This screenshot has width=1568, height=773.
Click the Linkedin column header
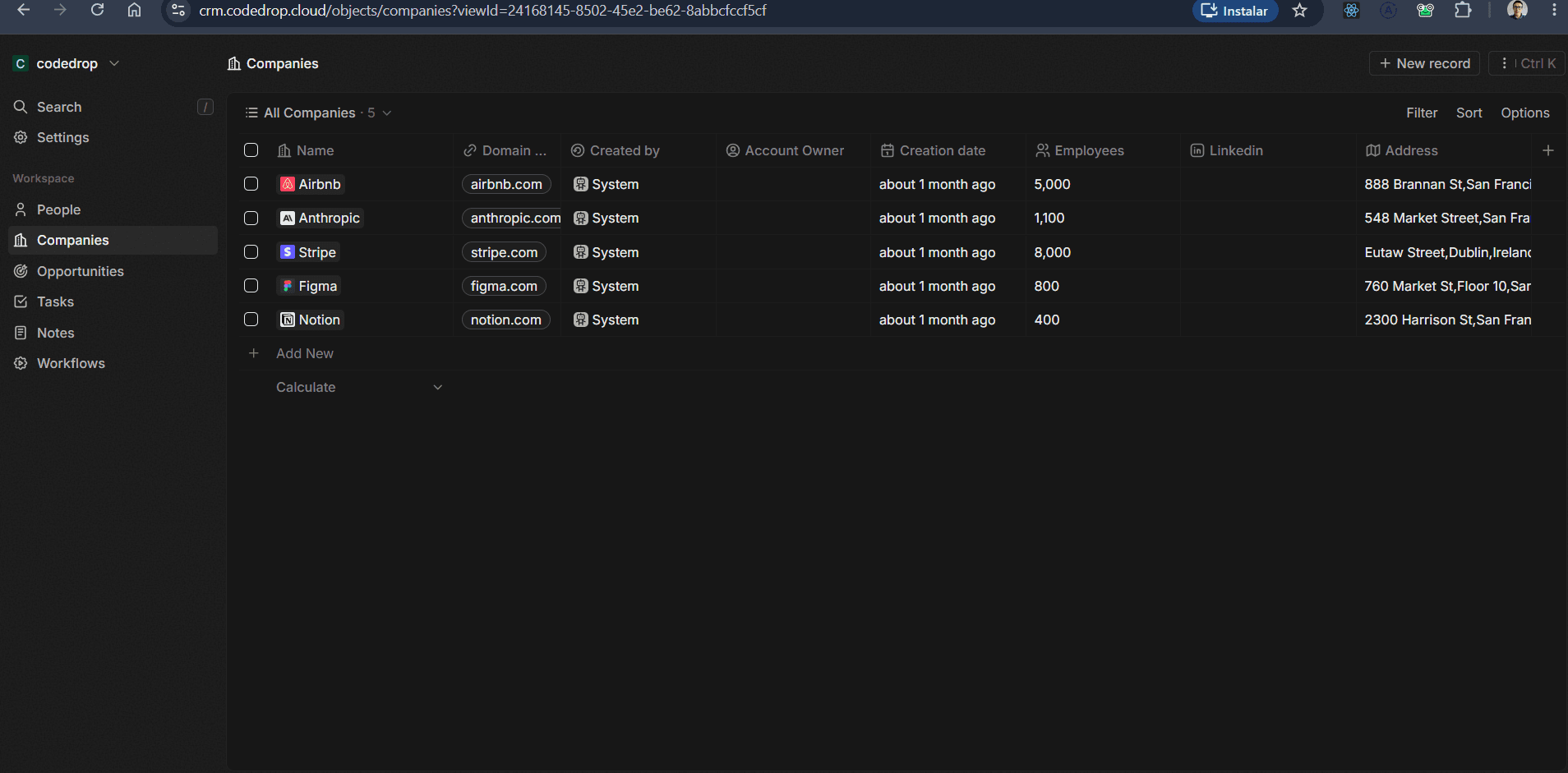[x=1268, y=150]
